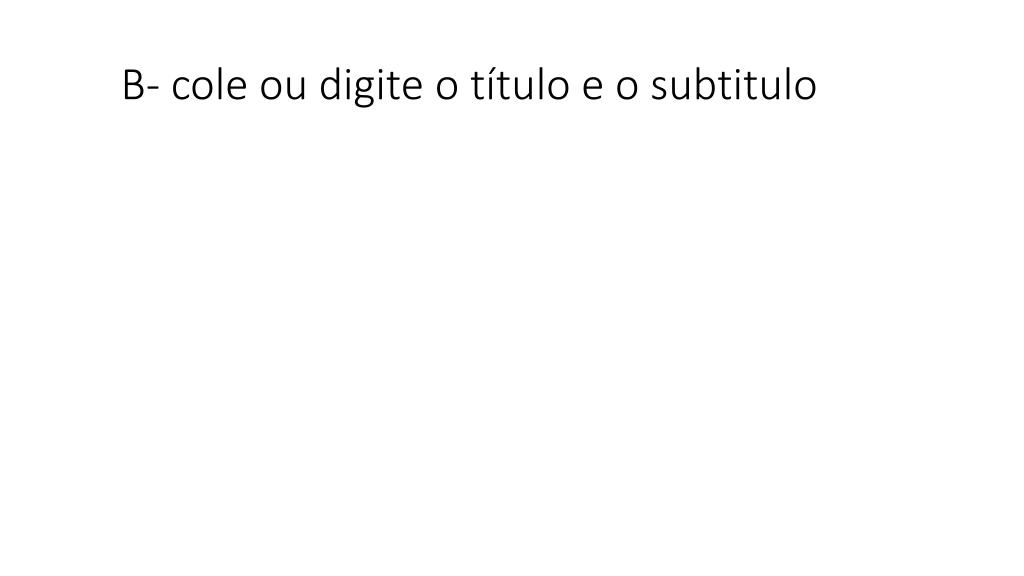Image resolution: width=1024 pixels, height=576 pixels.
Task: Click the word "título" in the heading
Action: [x=520, y=86]
